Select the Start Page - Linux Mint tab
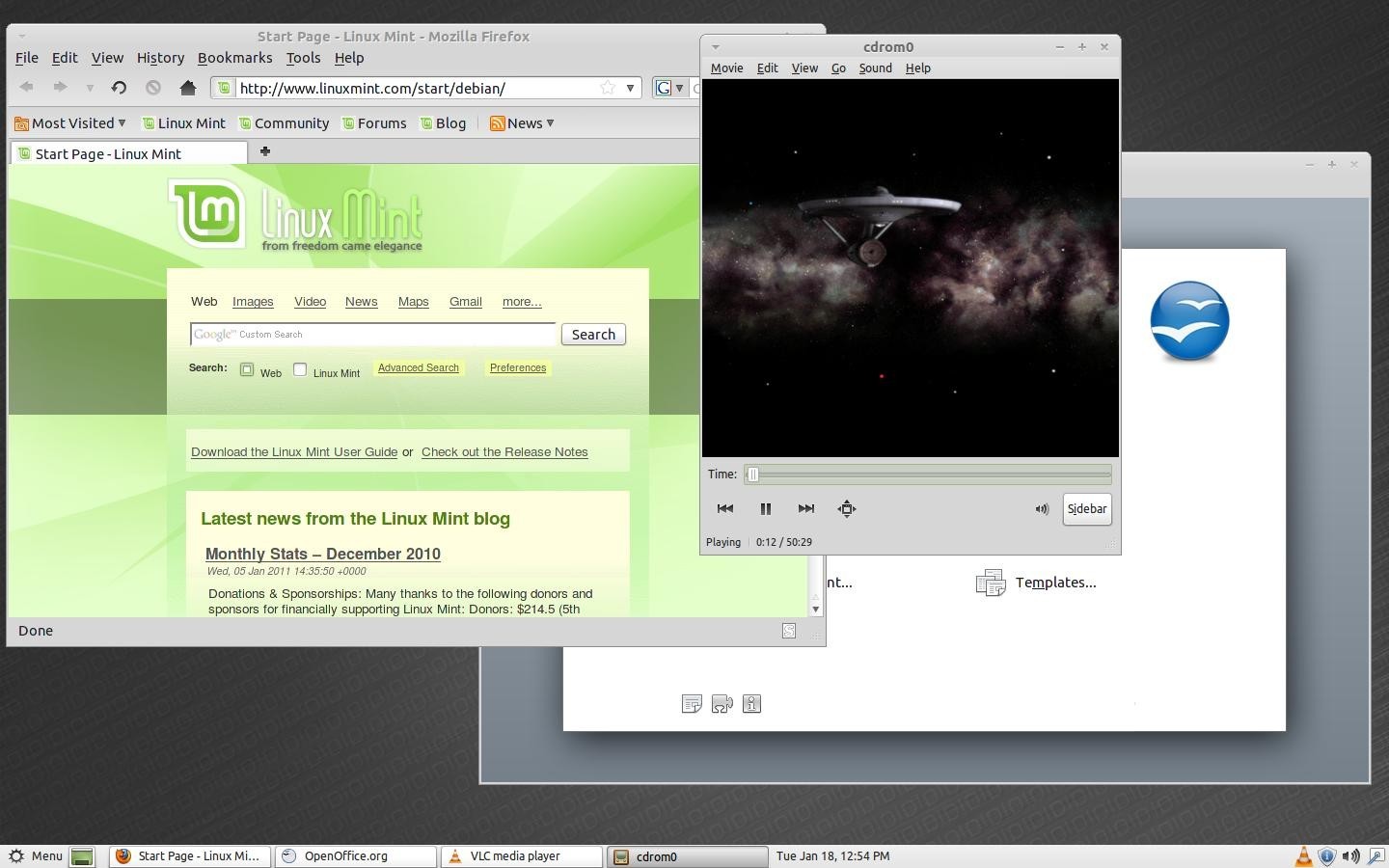The image size is (1389, 868). [x=129, y=153]
